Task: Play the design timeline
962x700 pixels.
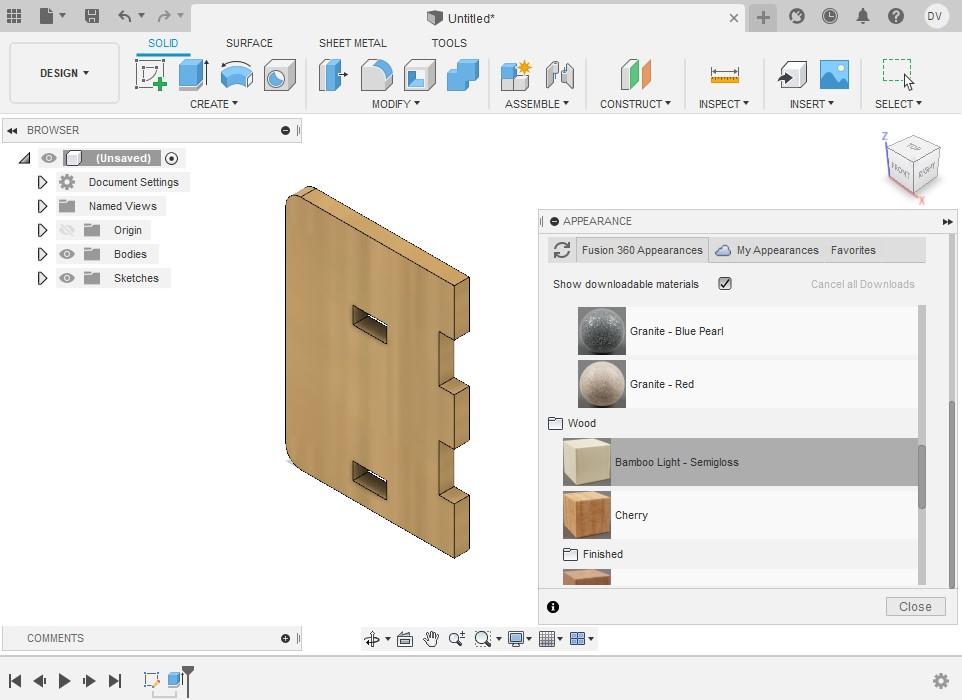Action: click(x=64, y=680)
